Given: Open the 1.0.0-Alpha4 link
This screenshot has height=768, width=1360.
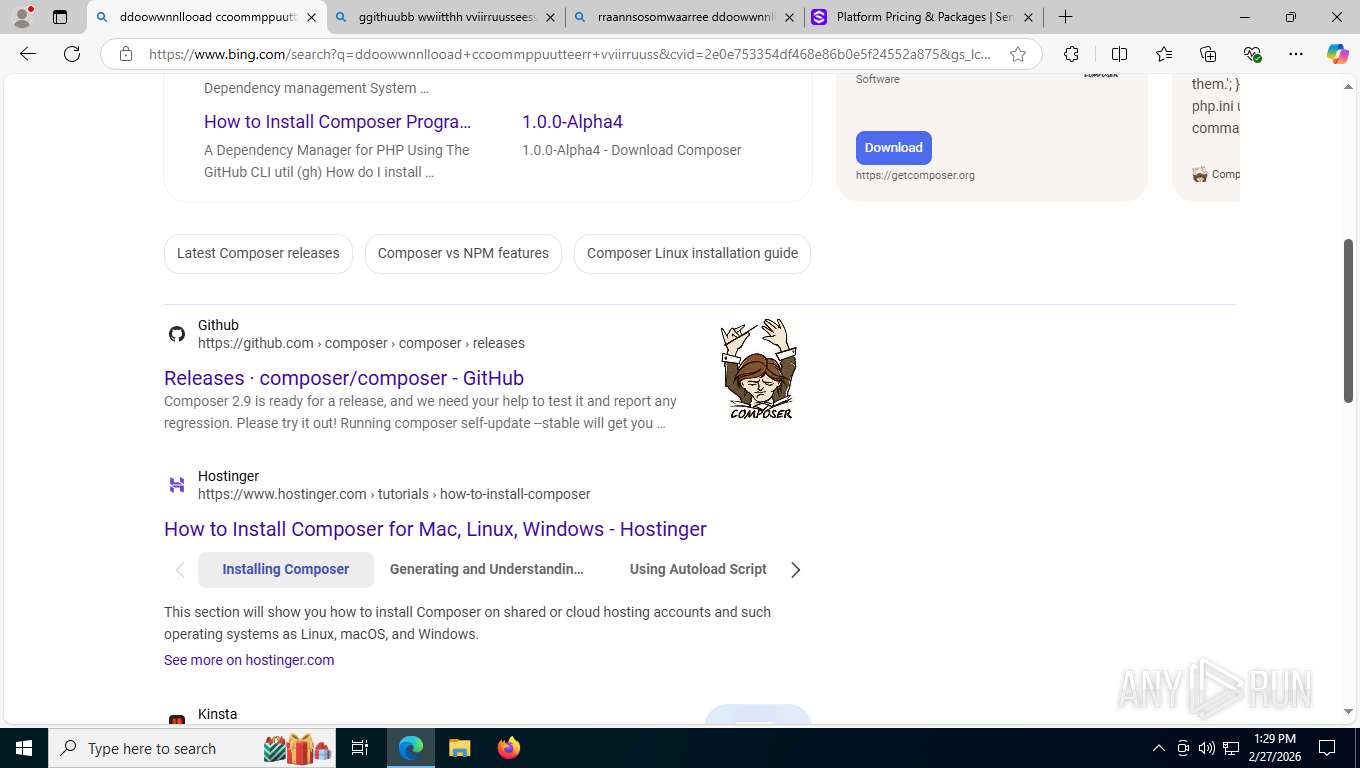Looking at the screenshot, I should (x=572, y=122).
